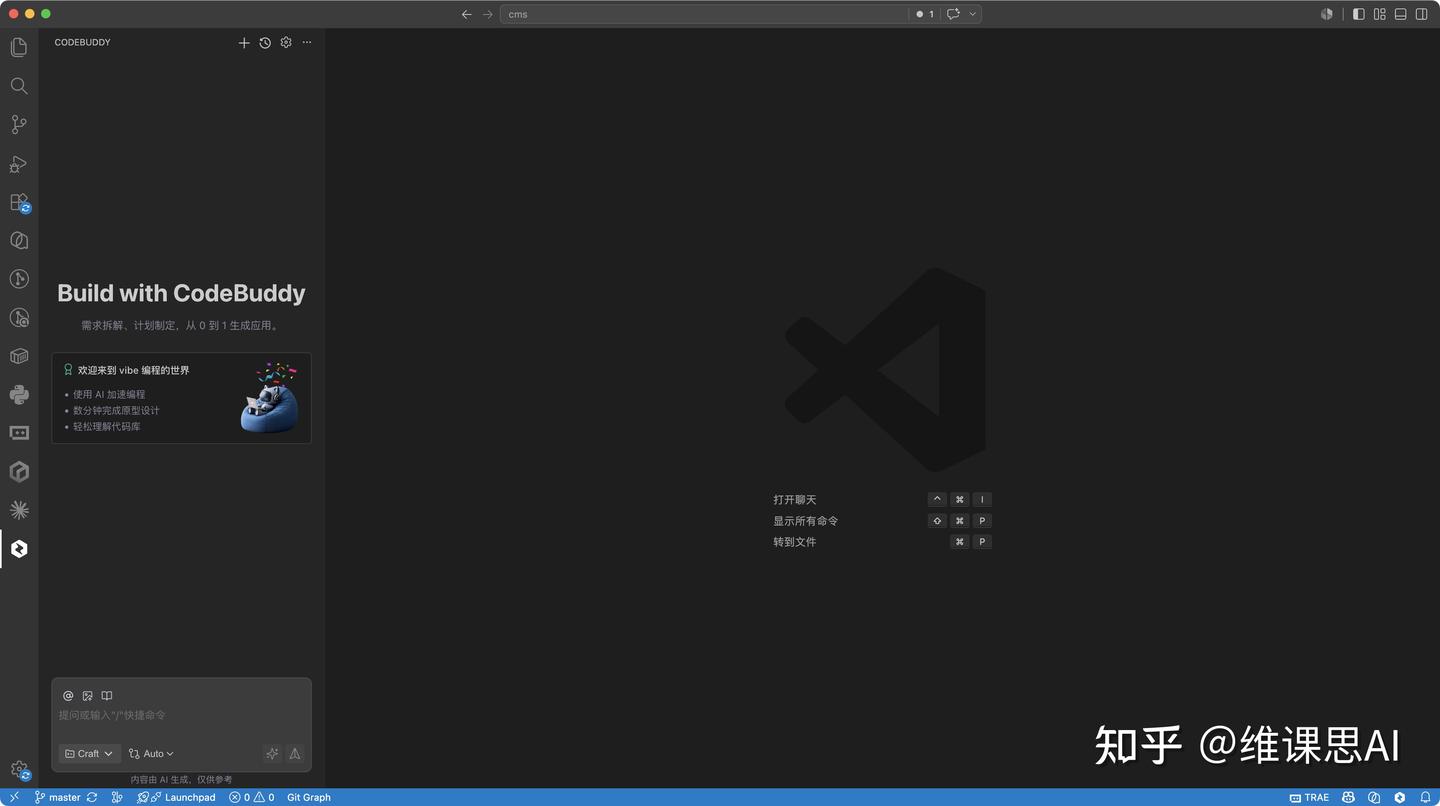Toggle the secondary side bar
This screenshot has width=1440, height=806.
point(1422,14)
